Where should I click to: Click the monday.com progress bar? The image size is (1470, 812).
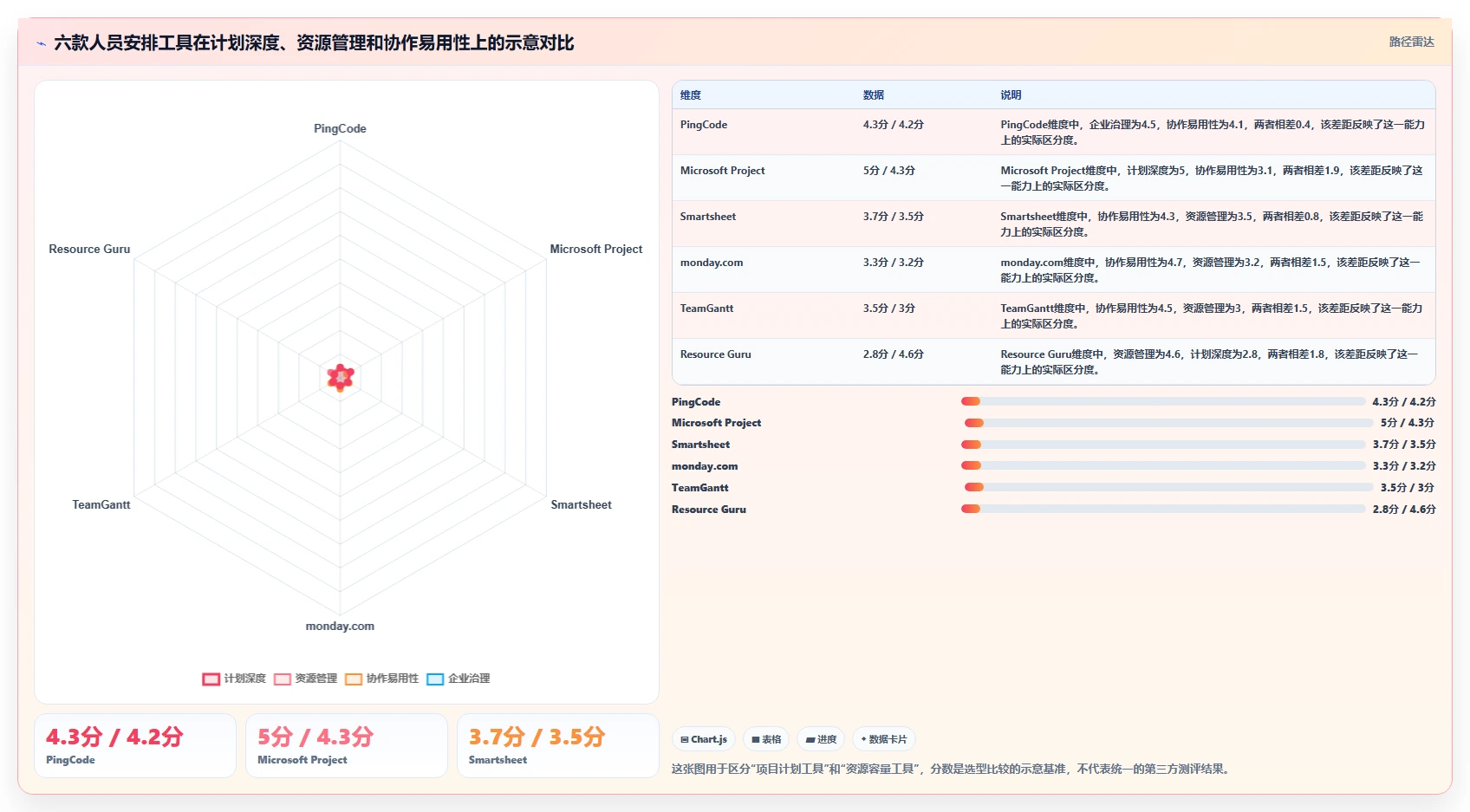tap(1163, 465)
